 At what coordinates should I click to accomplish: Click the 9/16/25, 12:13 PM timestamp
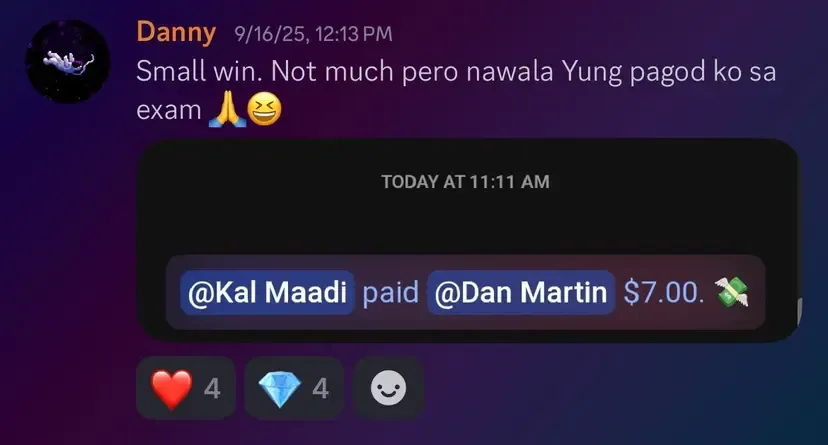(313, 34)
